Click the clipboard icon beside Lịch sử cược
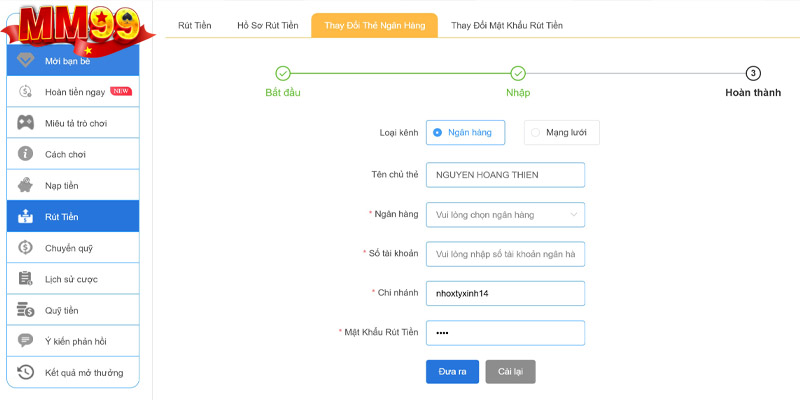The height and width of the screenshot is (400, 800). click(x=26, y=278)
